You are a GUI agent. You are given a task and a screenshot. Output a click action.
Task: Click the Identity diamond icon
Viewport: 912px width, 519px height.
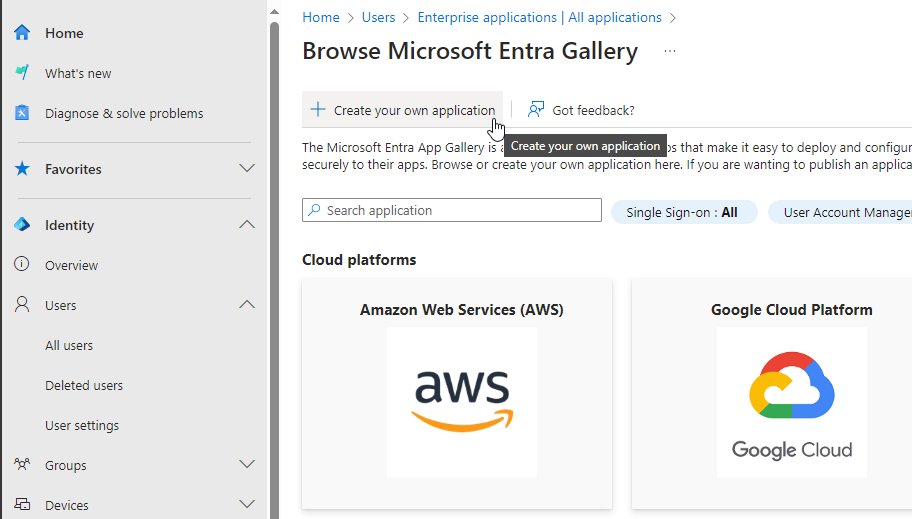[x=22, y=225]
